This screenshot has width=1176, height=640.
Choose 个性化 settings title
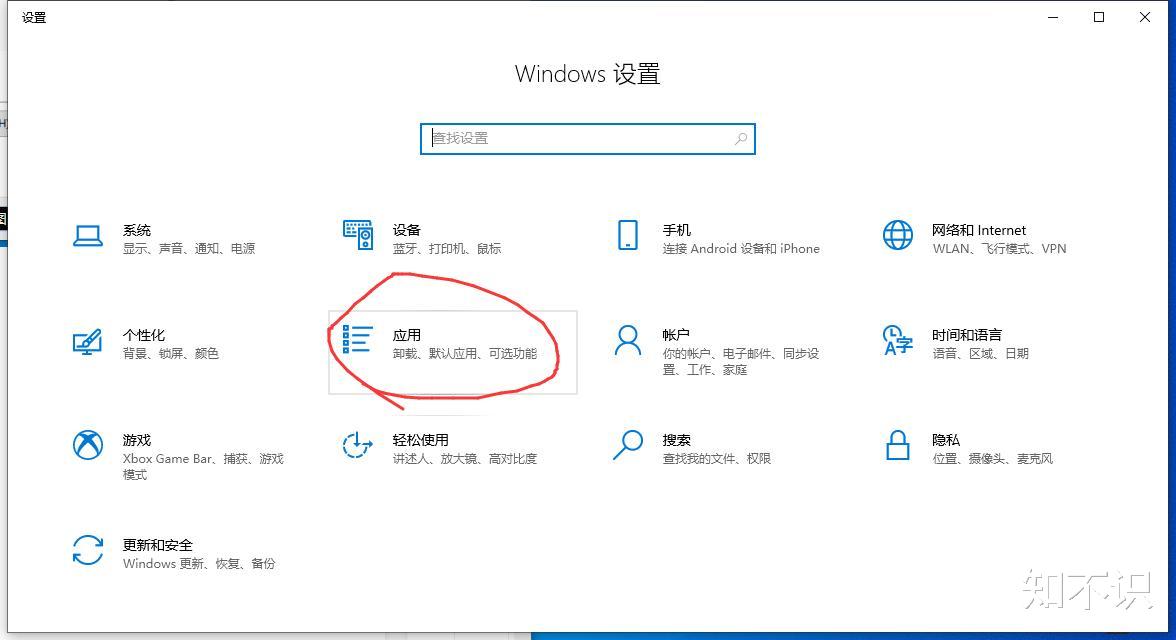[144, 335]
